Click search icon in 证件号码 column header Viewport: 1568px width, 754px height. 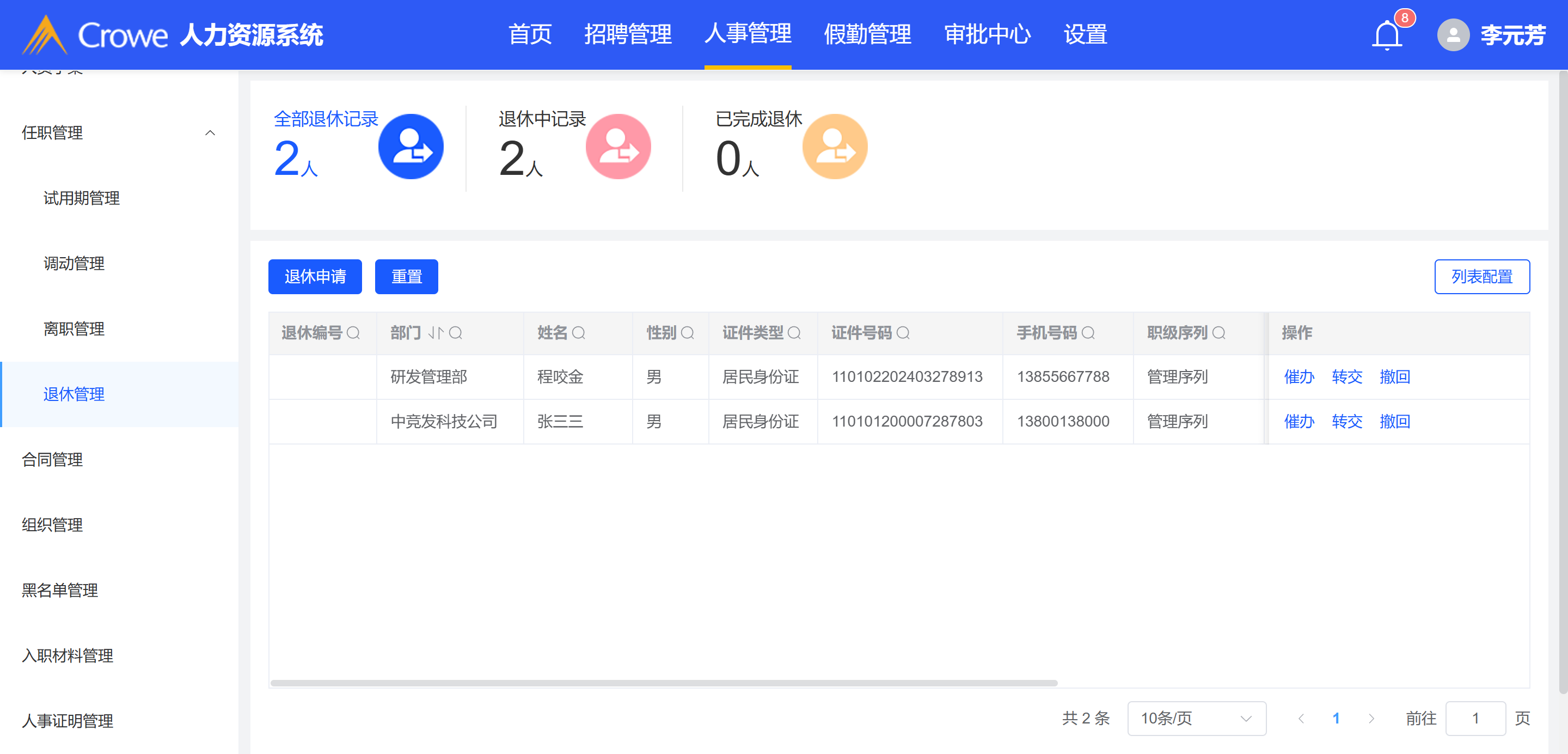pos(903,332)
